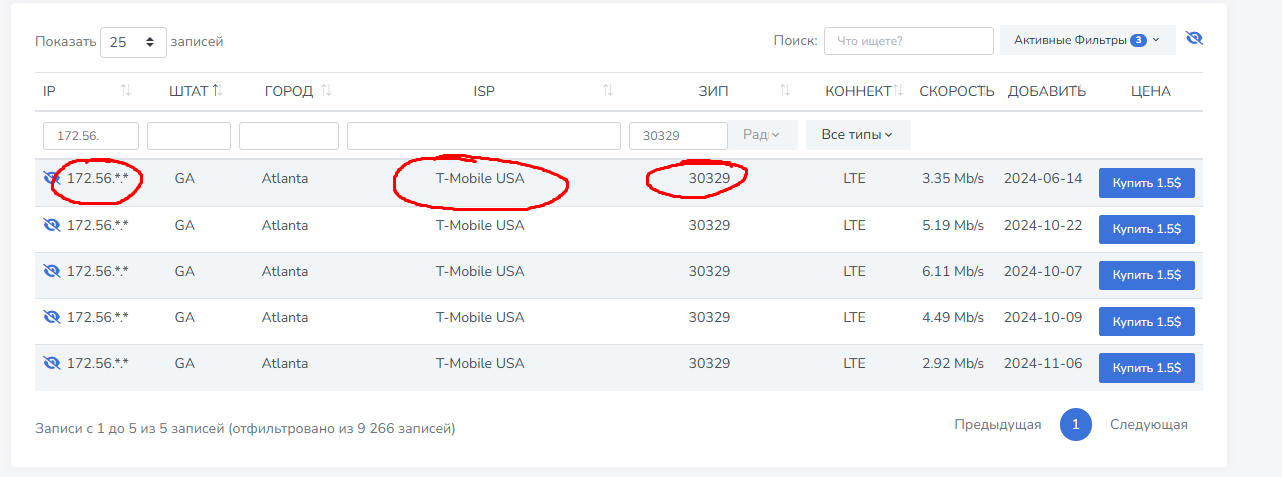Sort by ISP column arrows

tap(608, 91)
